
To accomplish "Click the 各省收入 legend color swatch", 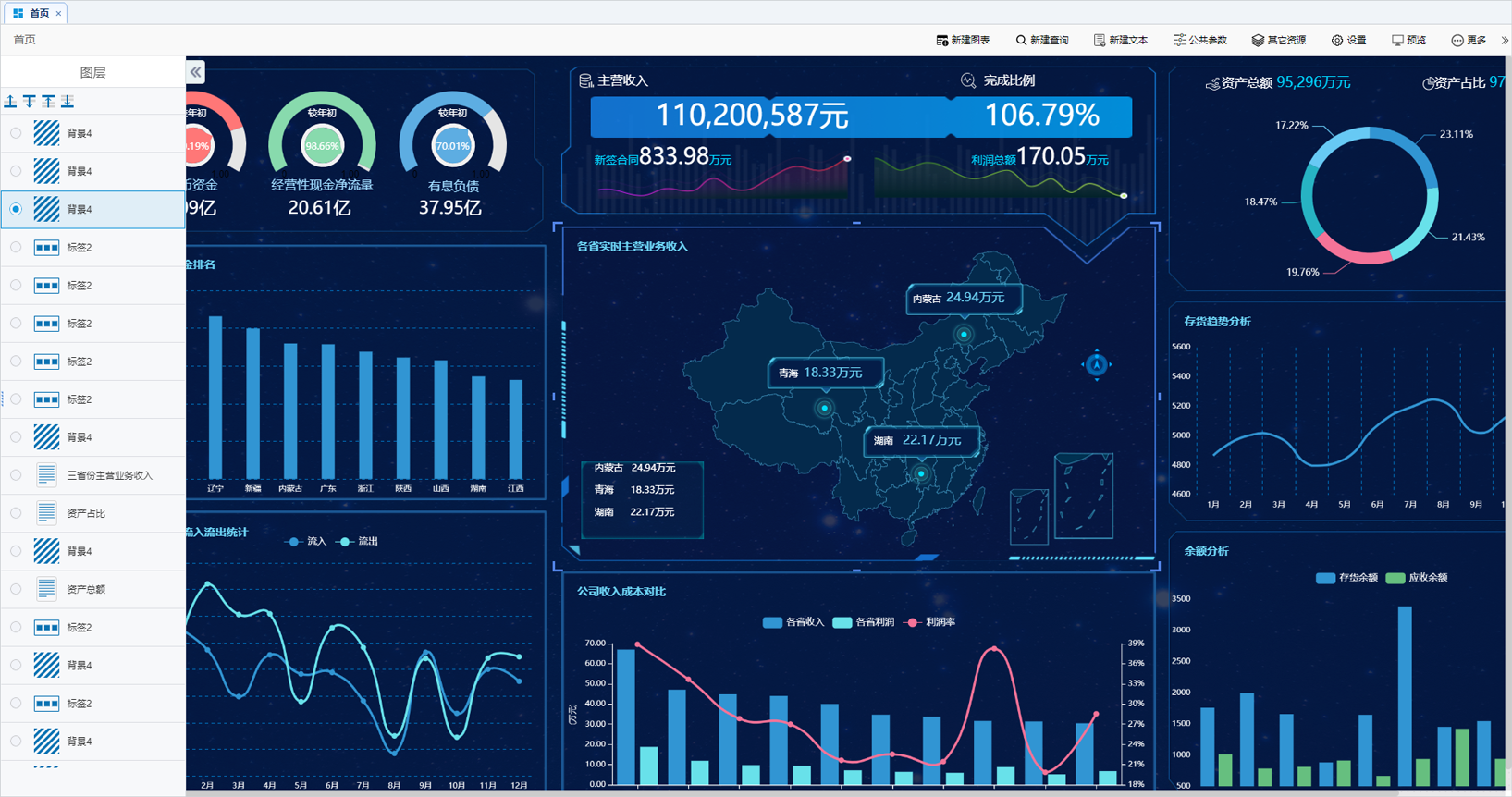I will point(771,622).
